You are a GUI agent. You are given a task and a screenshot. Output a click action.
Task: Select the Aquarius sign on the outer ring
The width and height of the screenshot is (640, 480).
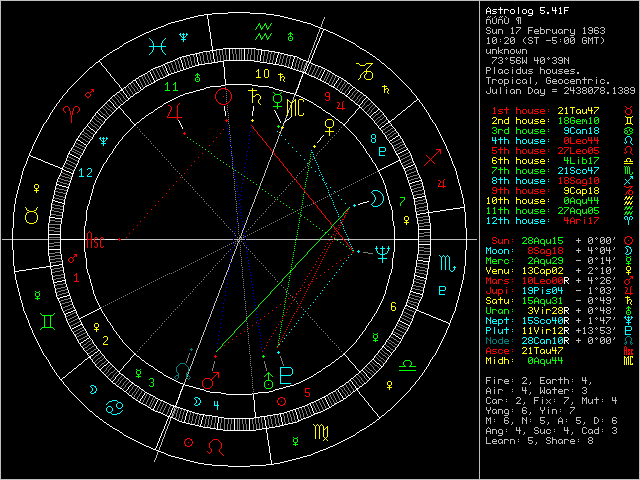263,28
